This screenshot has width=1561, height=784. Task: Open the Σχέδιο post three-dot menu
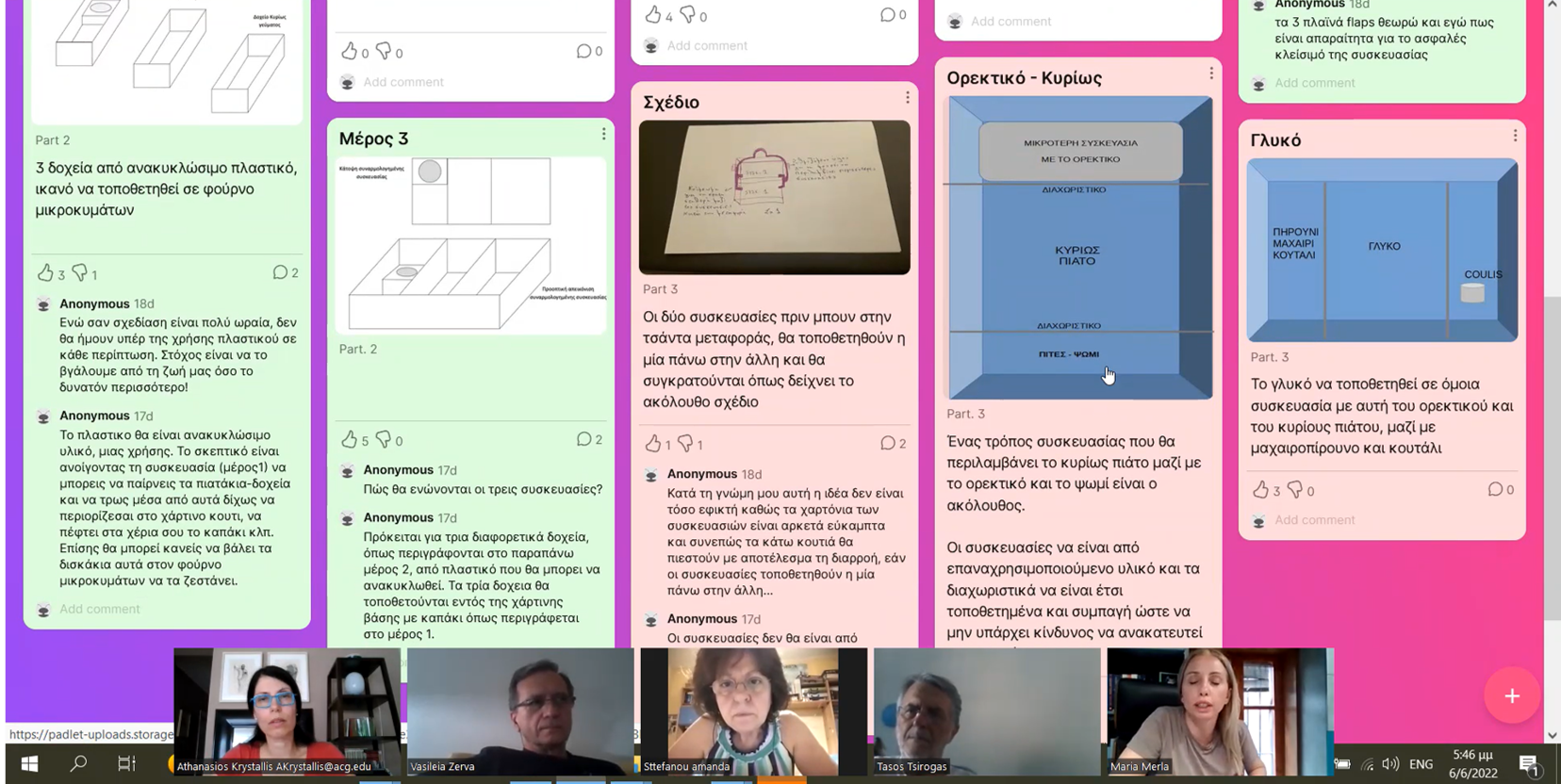click(907, 98)
